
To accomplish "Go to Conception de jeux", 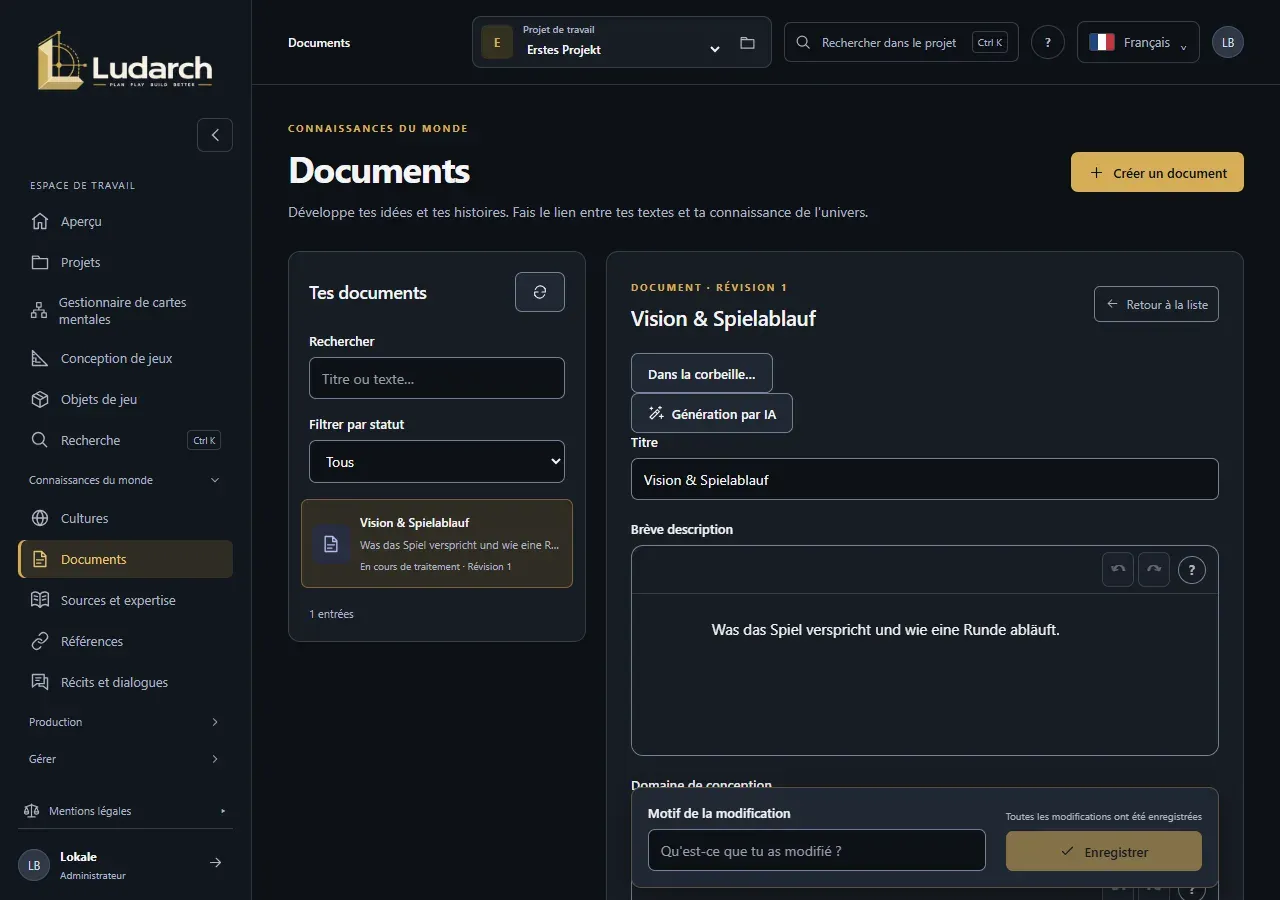I will 125,358.
